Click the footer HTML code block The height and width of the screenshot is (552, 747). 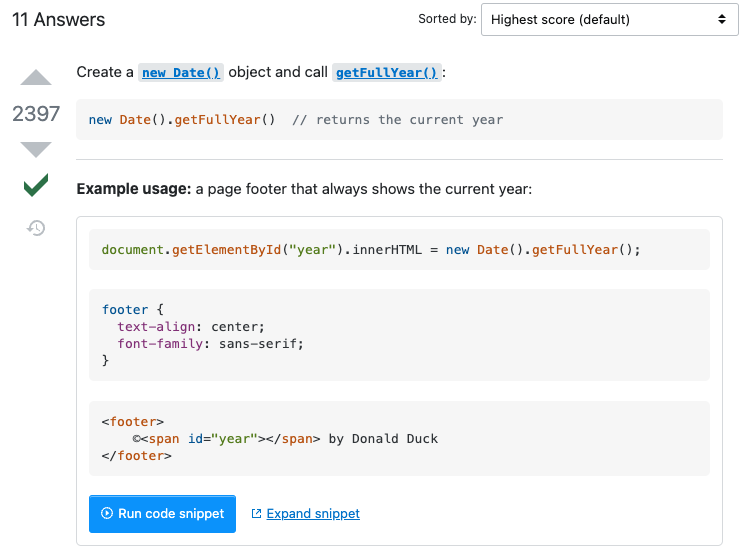point(399,439)
